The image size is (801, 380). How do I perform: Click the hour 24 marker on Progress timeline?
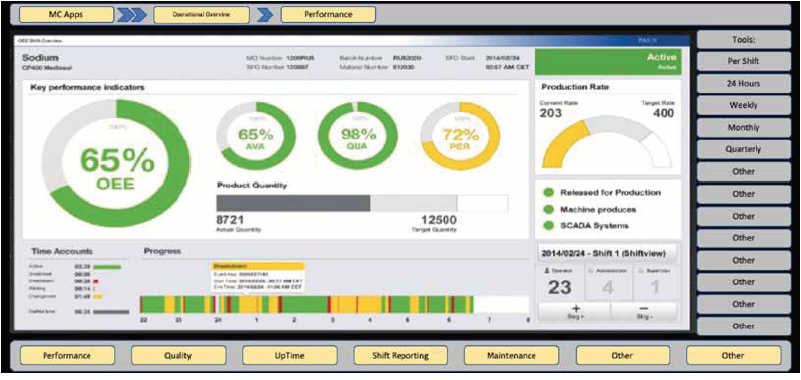pyautogui.click(x=218, y=320)
